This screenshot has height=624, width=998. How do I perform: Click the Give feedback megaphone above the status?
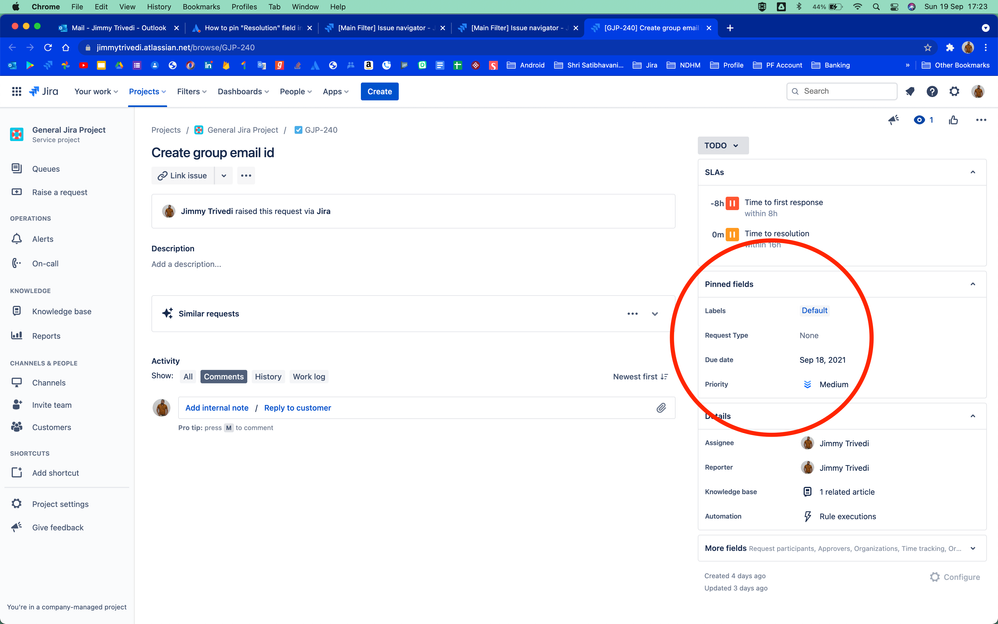894,120
